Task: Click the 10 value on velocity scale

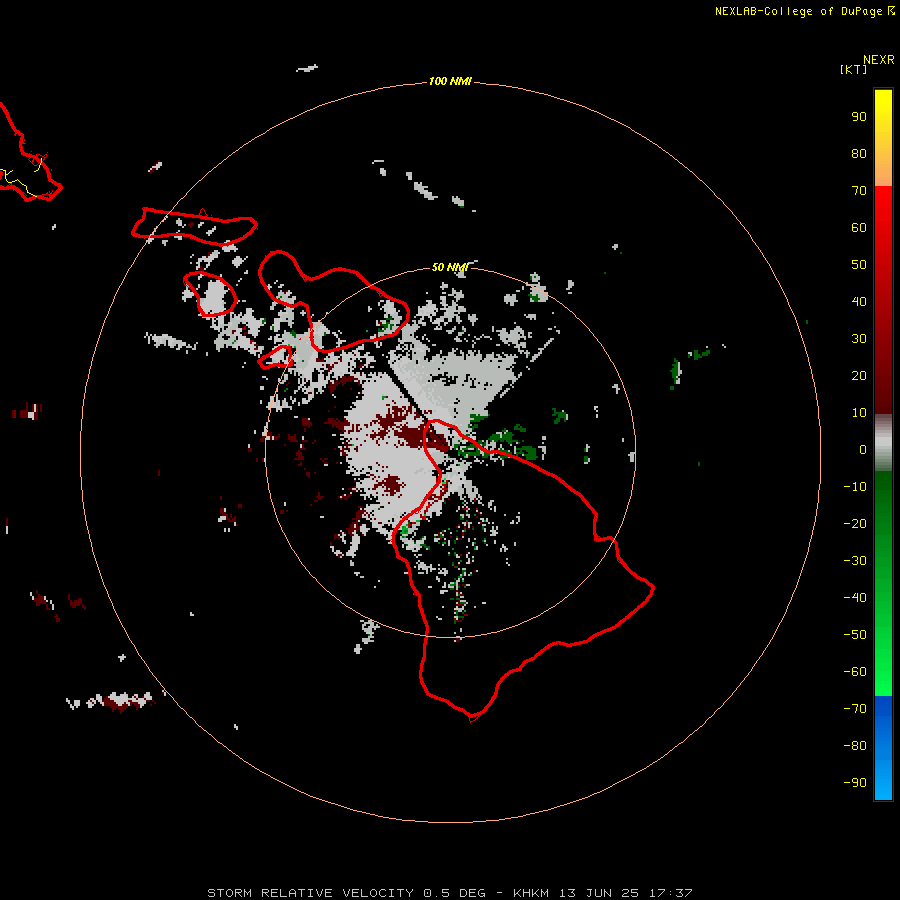Action: pos(859,413)
